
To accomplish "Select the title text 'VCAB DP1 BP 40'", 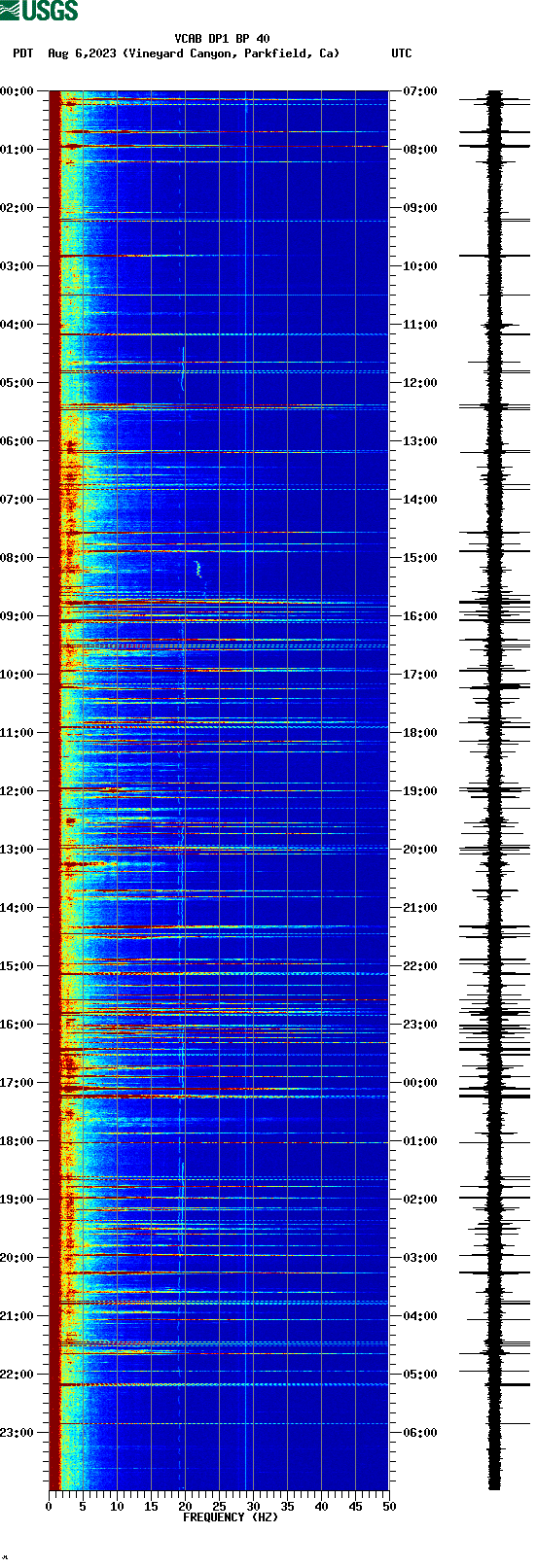I will click(x=223, y=39).
